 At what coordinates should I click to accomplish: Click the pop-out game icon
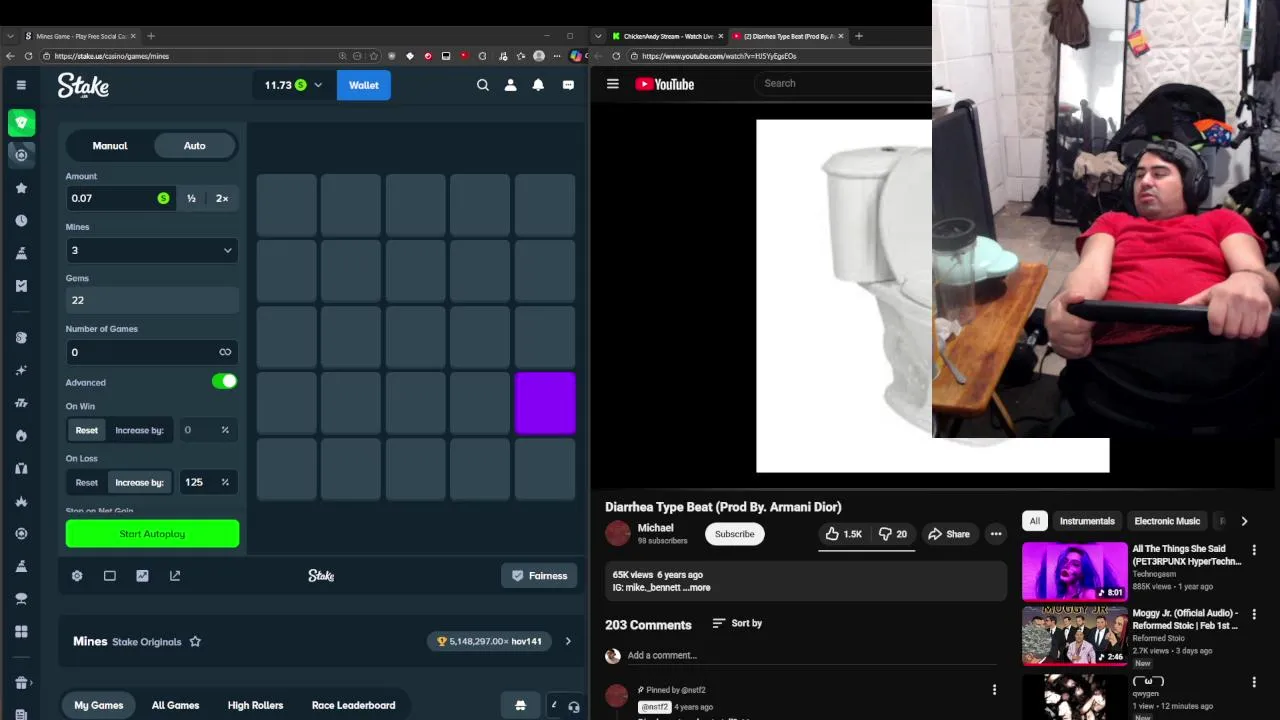[175, 576]
